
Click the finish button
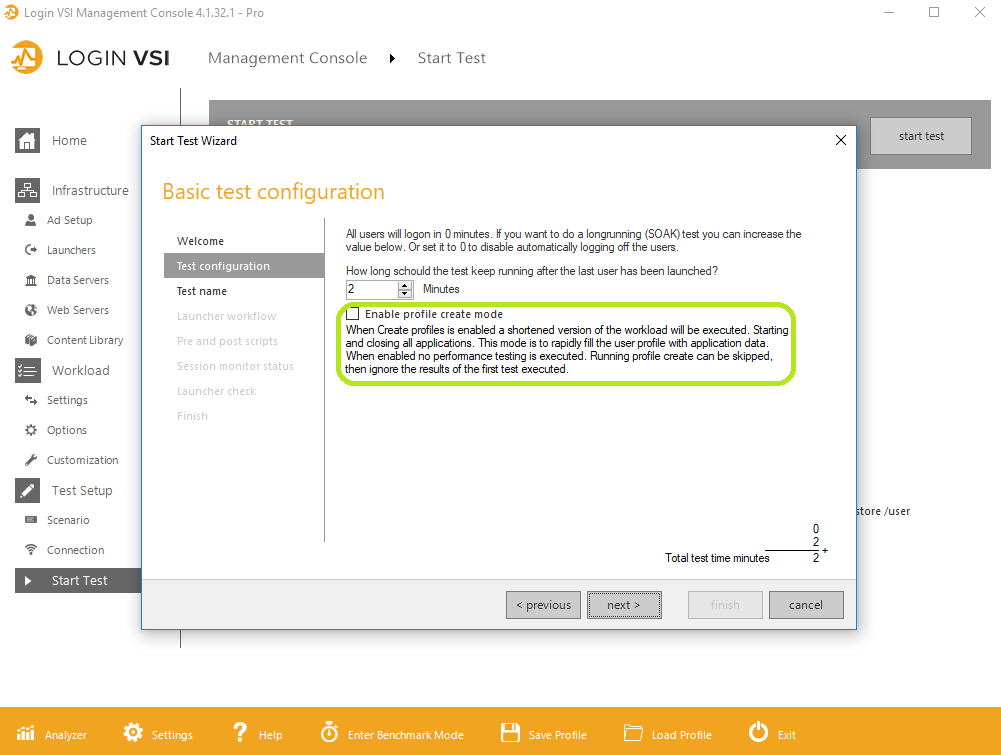pyautogui.click(x=725, y=605)
